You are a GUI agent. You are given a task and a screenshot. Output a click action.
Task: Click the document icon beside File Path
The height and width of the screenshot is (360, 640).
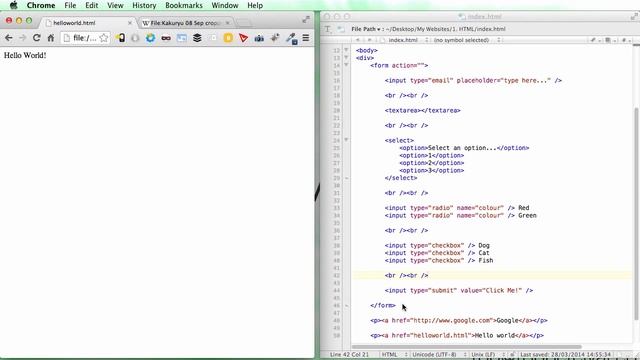[x=341, y=29]
